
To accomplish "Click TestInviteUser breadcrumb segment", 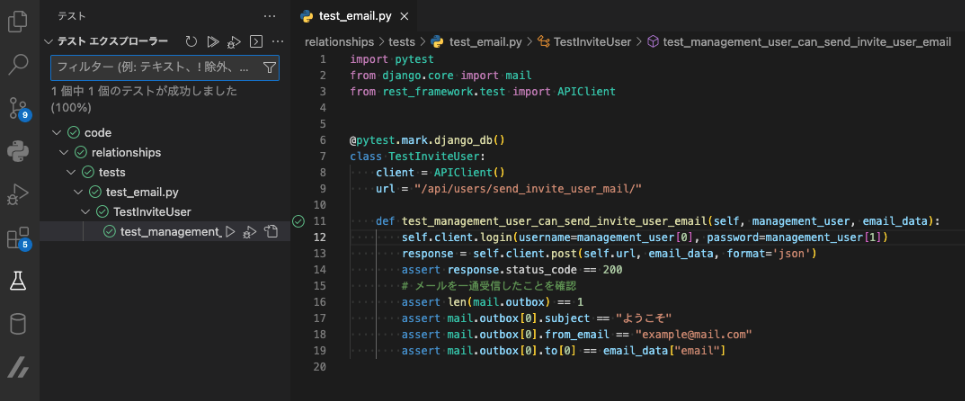I will [x=585, y=42].
